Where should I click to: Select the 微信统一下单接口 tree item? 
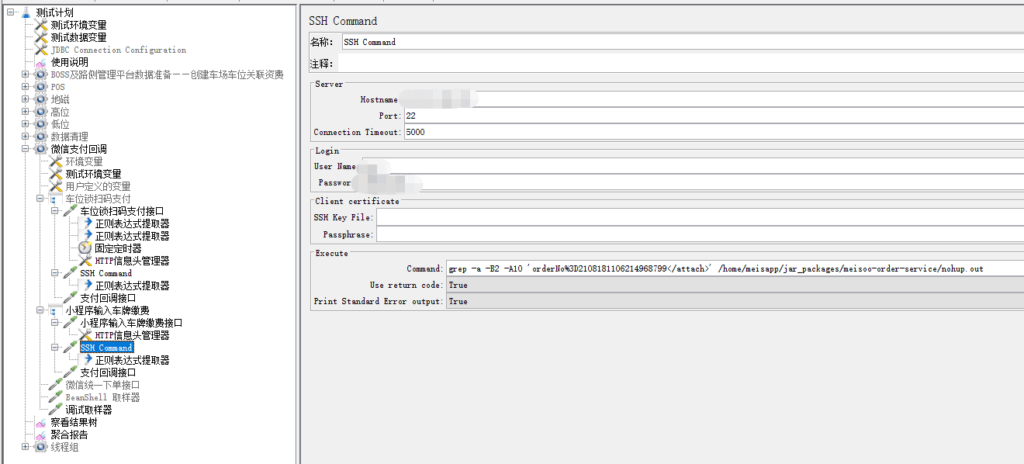(102, 385)
